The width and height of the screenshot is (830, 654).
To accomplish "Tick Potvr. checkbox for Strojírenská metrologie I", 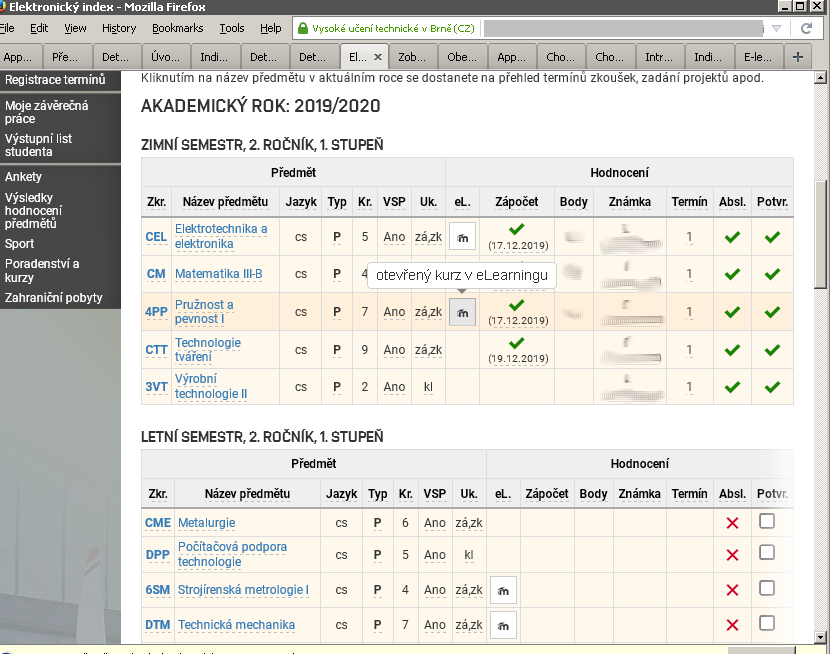I will coord(766,588).
